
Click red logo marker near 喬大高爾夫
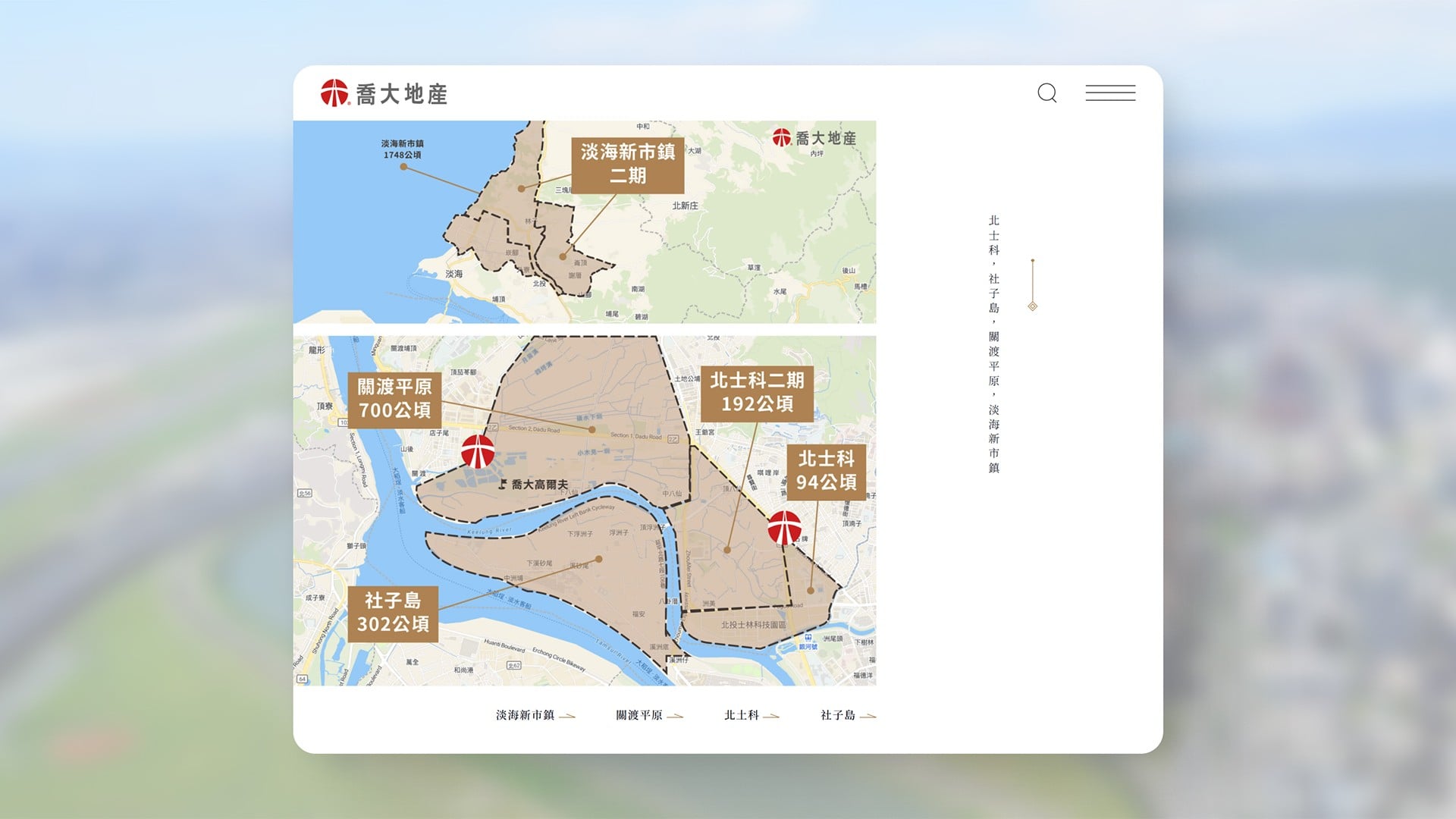point(478,452)
